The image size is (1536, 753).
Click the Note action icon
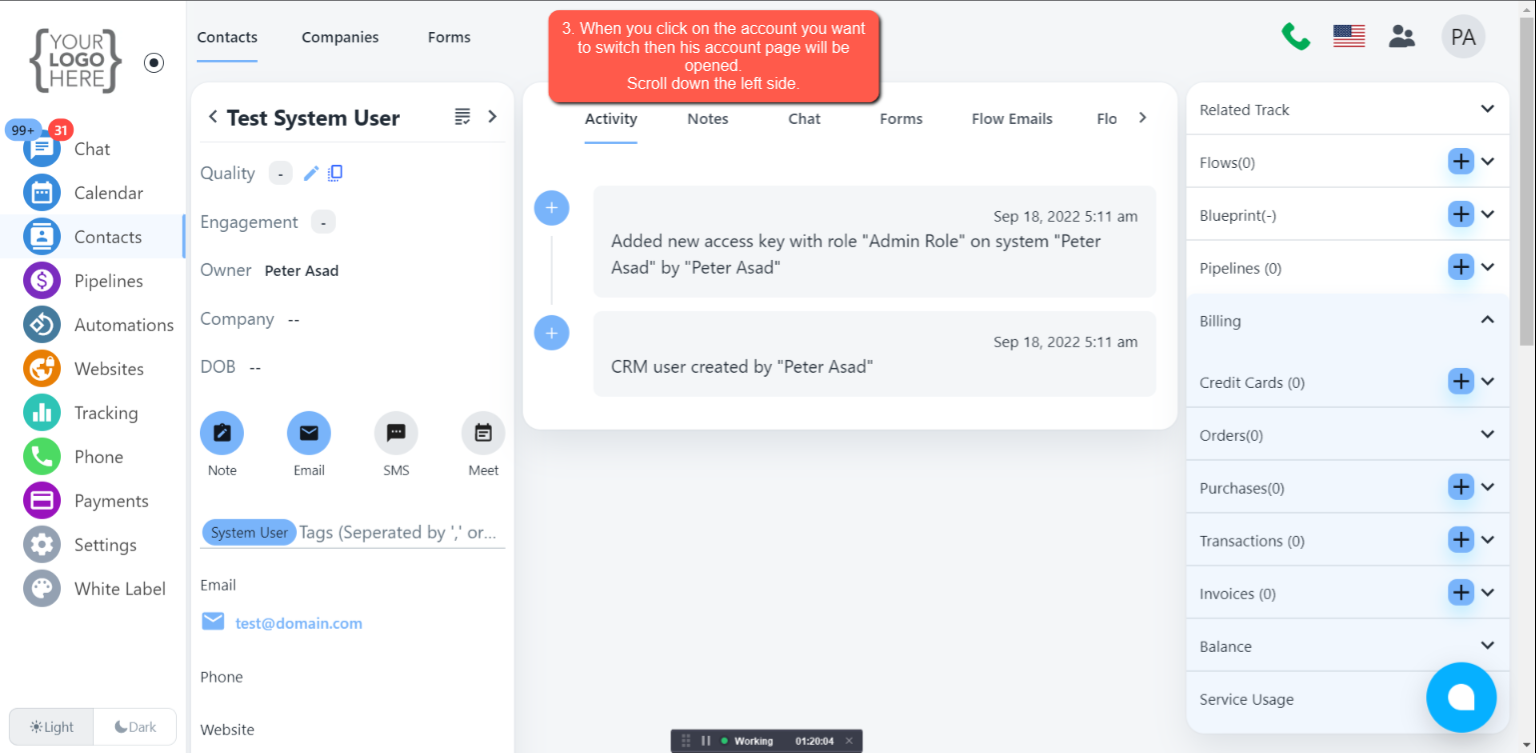point(222,433)
